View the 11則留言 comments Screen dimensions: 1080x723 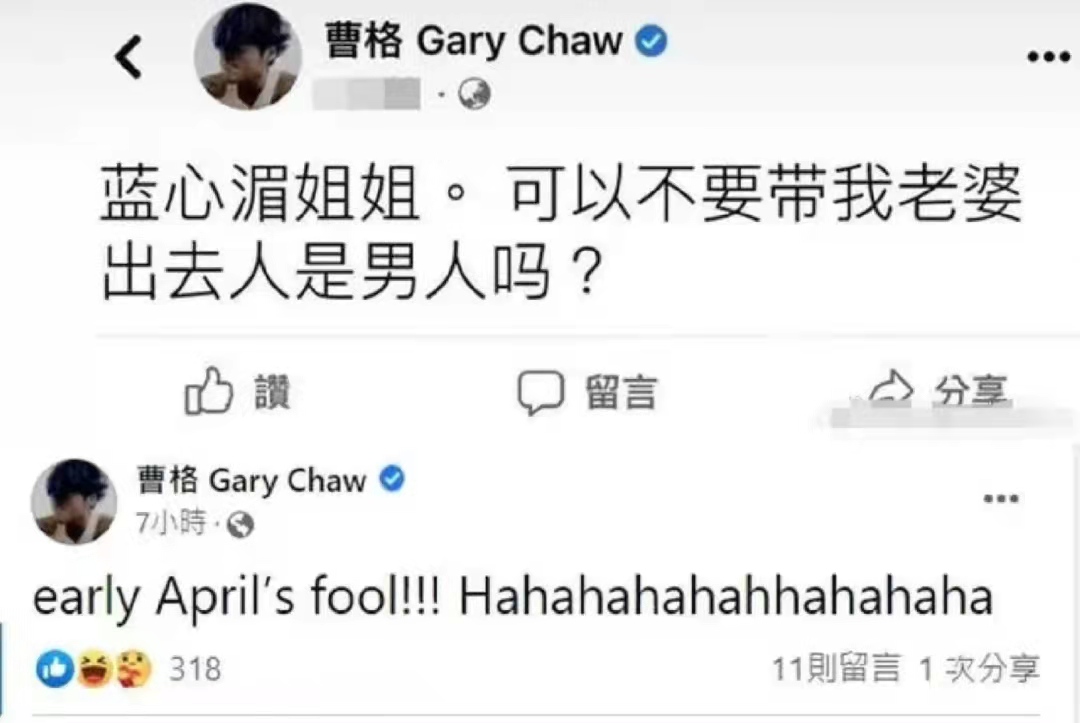click(835, 669)
